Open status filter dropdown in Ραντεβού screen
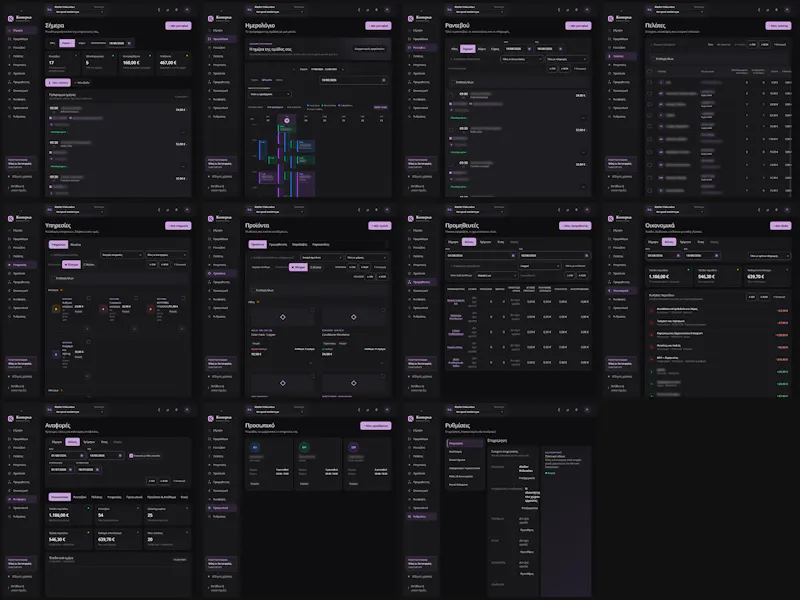Image resolution: width=800 pixels, height=600 pixels. 521,59
